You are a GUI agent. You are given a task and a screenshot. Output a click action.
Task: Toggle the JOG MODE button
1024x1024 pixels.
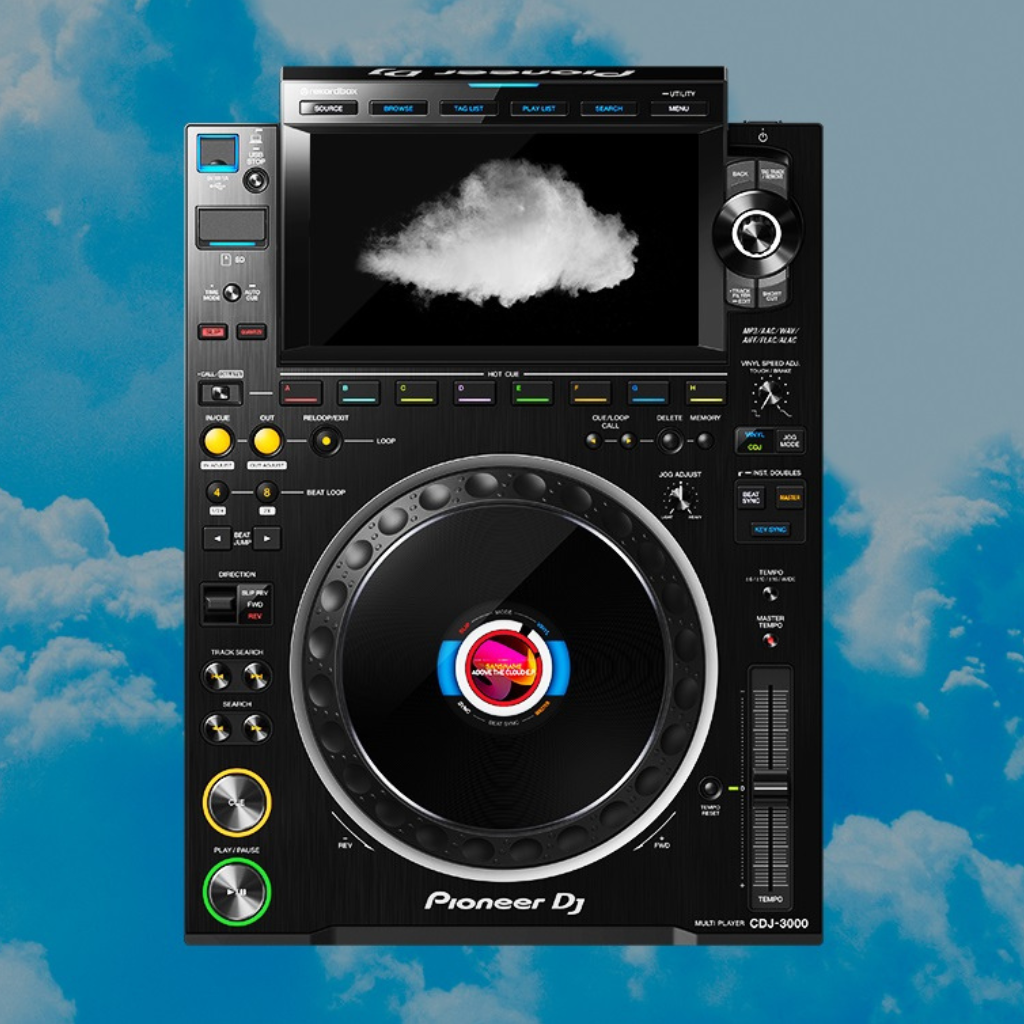[789, 440]
